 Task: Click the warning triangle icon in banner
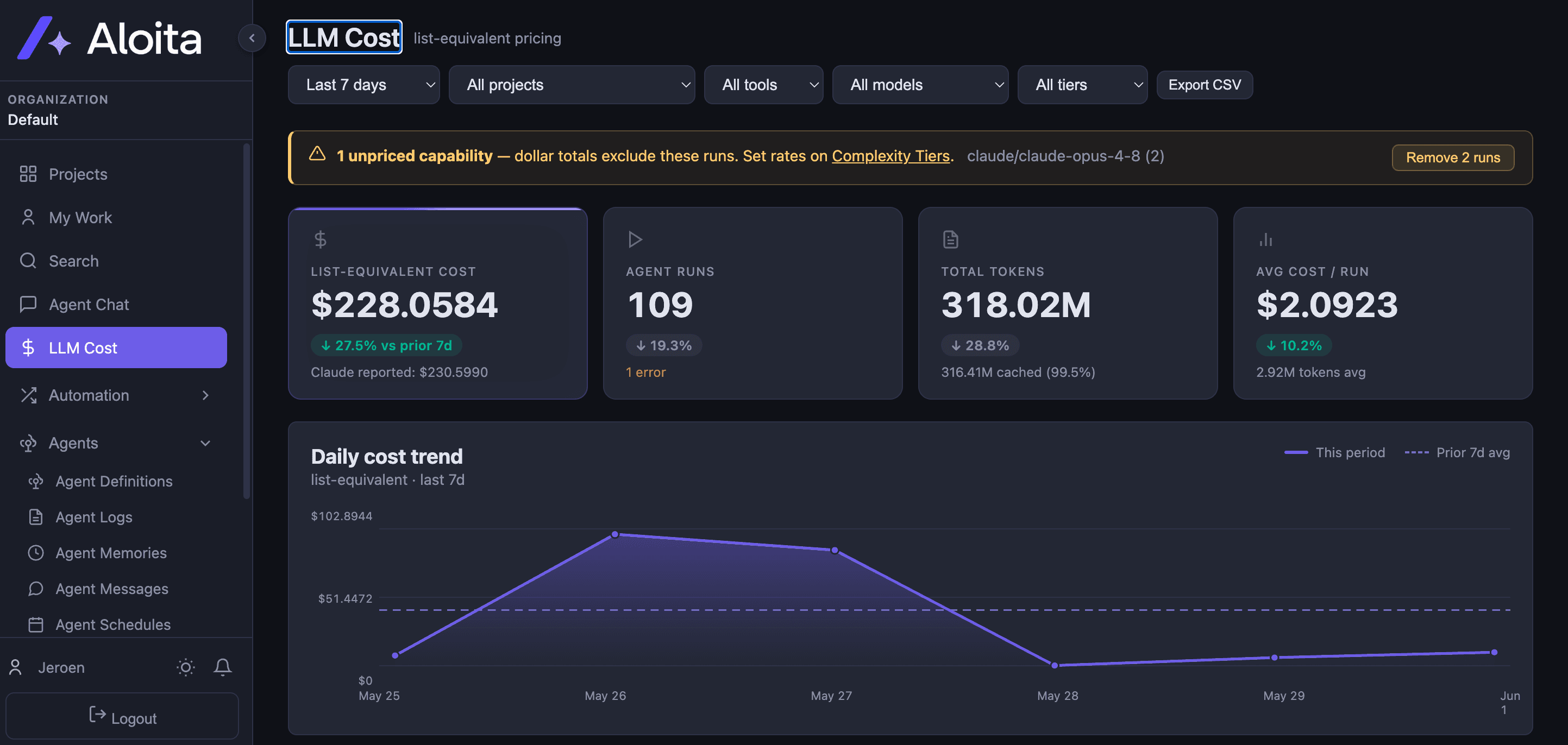[317, 153]
